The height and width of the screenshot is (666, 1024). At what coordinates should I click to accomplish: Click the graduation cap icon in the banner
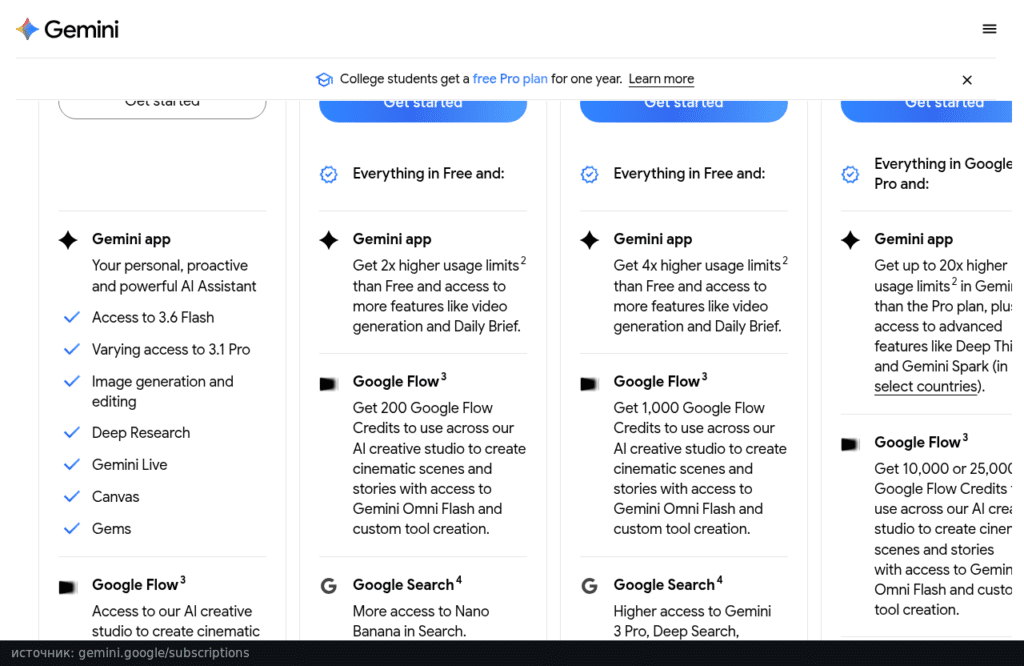(x=325, y=79)
